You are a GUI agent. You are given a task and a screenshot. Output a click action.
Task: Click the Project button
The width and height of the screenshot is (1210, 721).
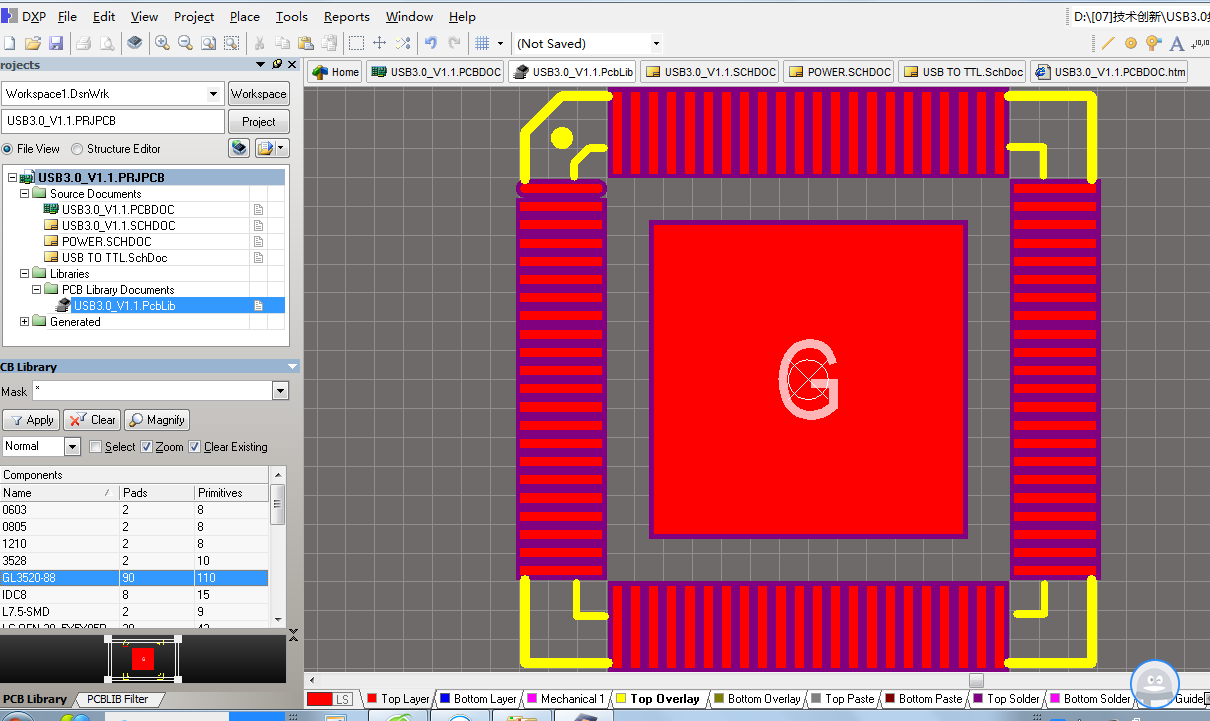258,122
